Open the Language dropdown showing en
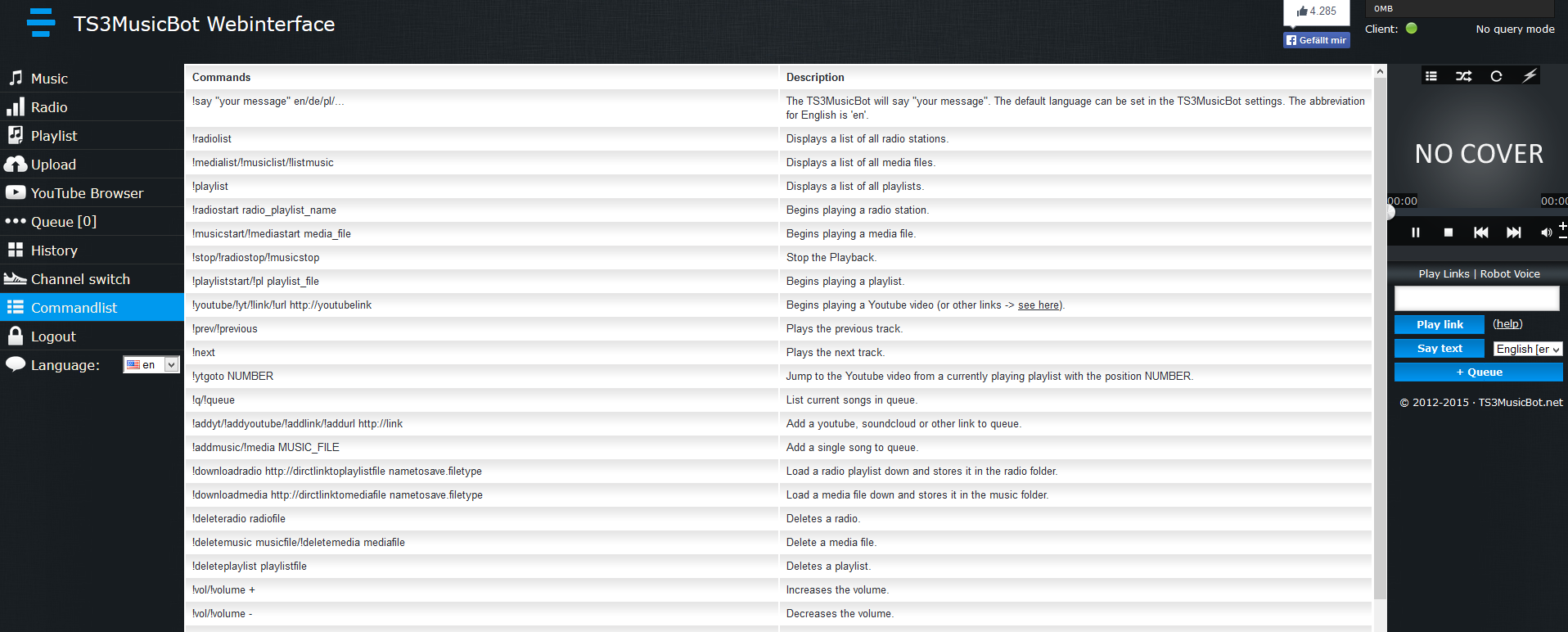1568x632 pixels. pyautogui.click(x=151, y=364)
